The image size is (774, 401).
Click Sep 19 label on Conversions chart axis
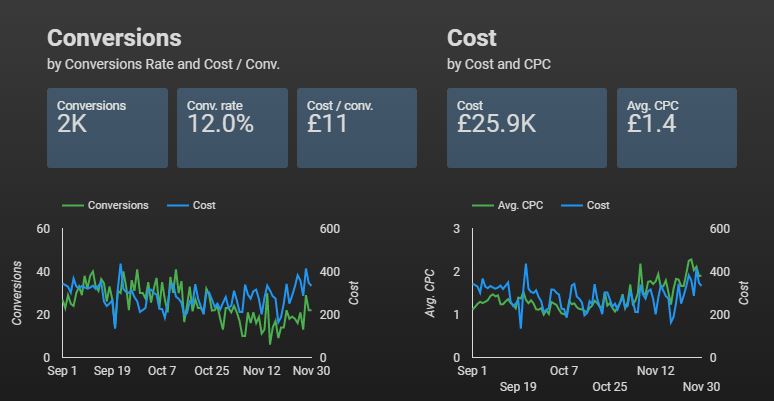(x=113, y=371)
